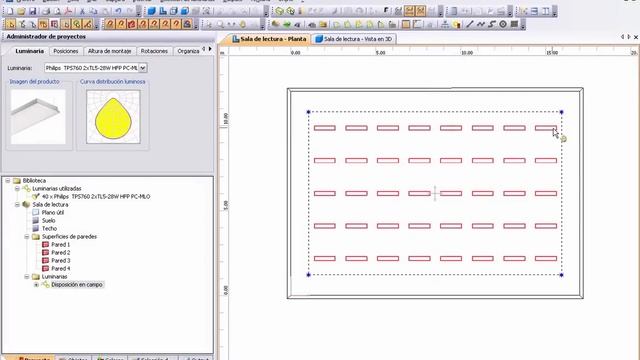Open Sala de lectura - Vista en 3D tab
This screenshot has width=640, height=360.
pos(354,39)
